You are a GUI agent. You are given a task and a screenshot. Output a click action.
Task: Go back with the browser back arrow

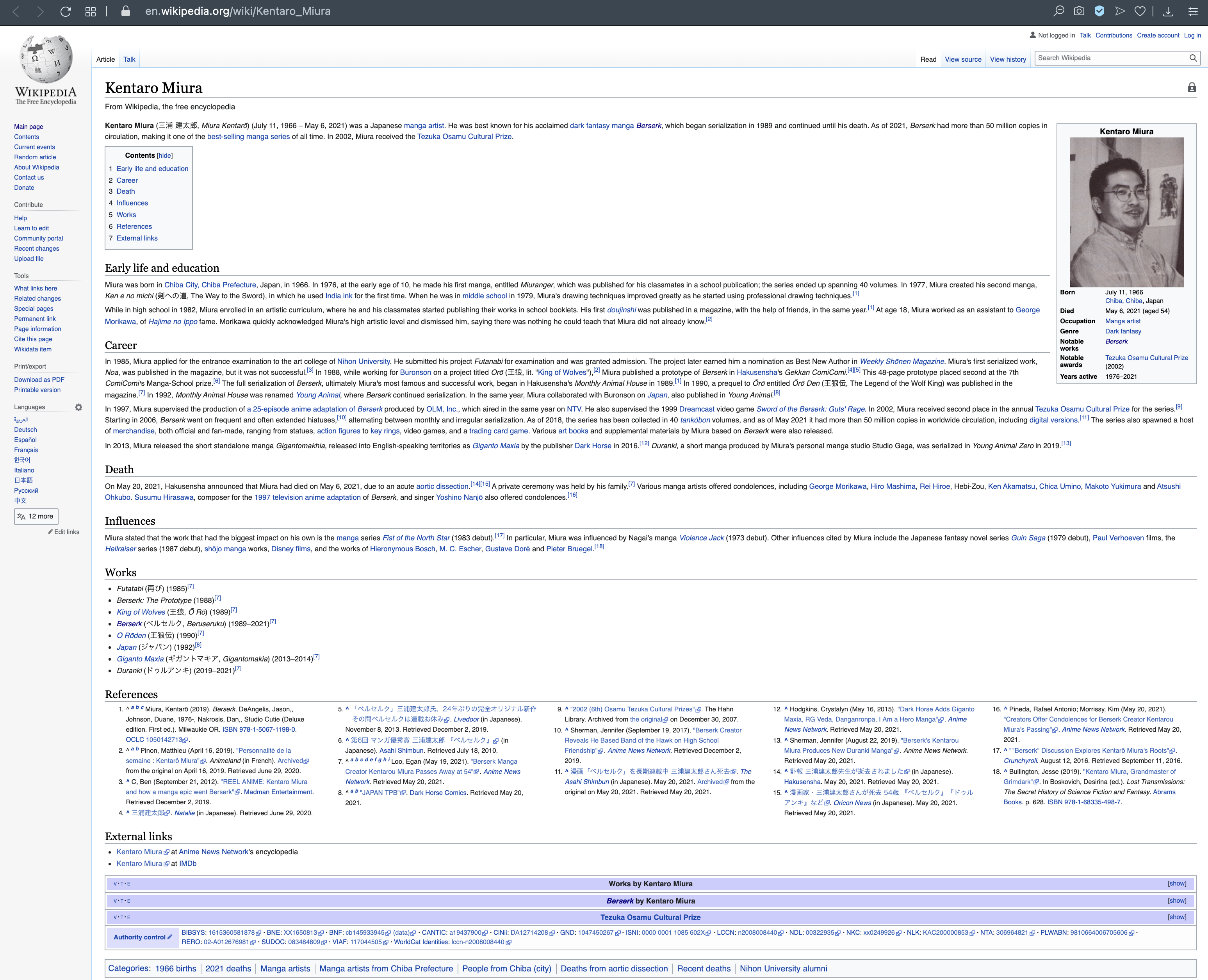click(x=16, y=11)
